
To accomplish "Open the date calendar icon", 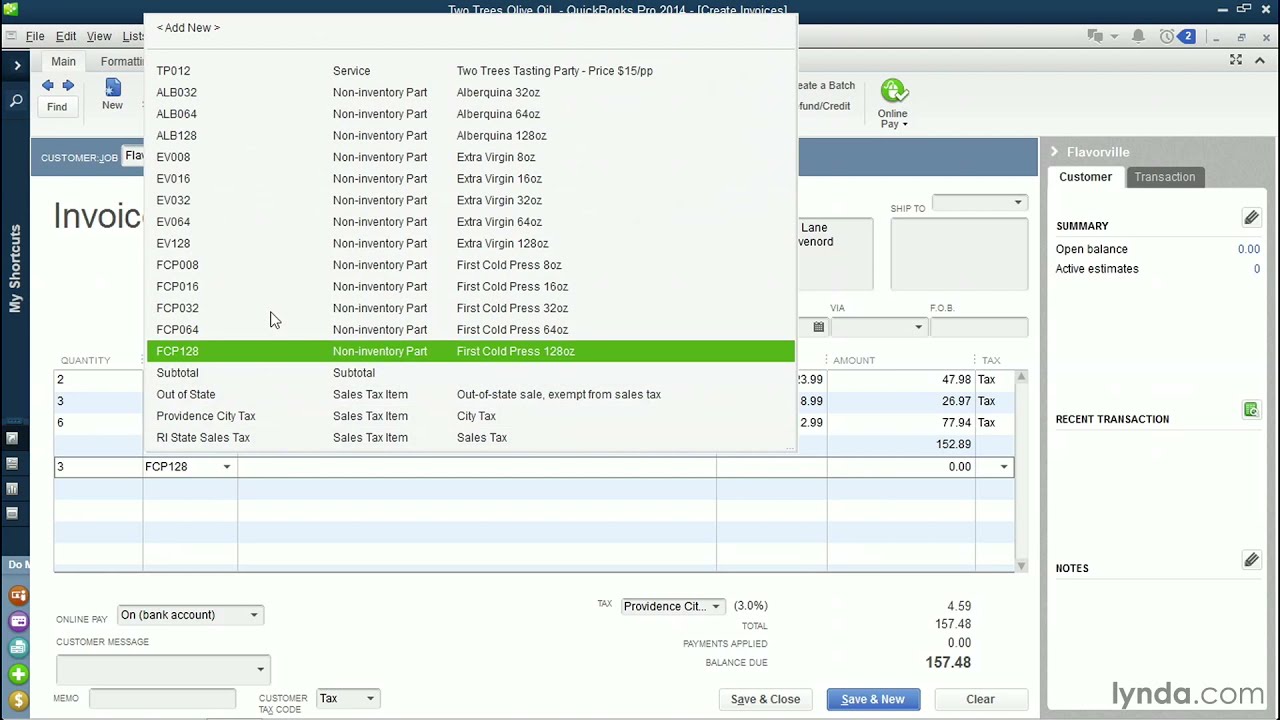I will [818, 327].
